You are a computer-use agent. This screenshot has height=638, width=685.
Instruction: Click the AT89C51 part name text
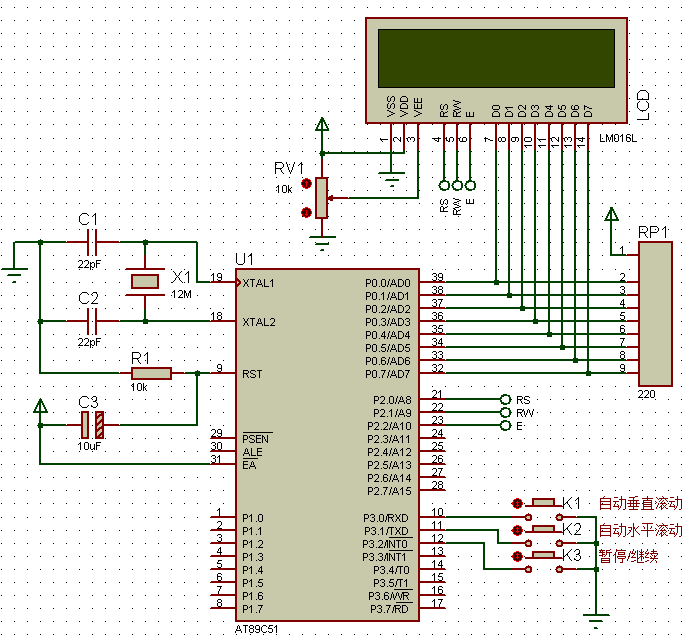click(x=256, y=630)
